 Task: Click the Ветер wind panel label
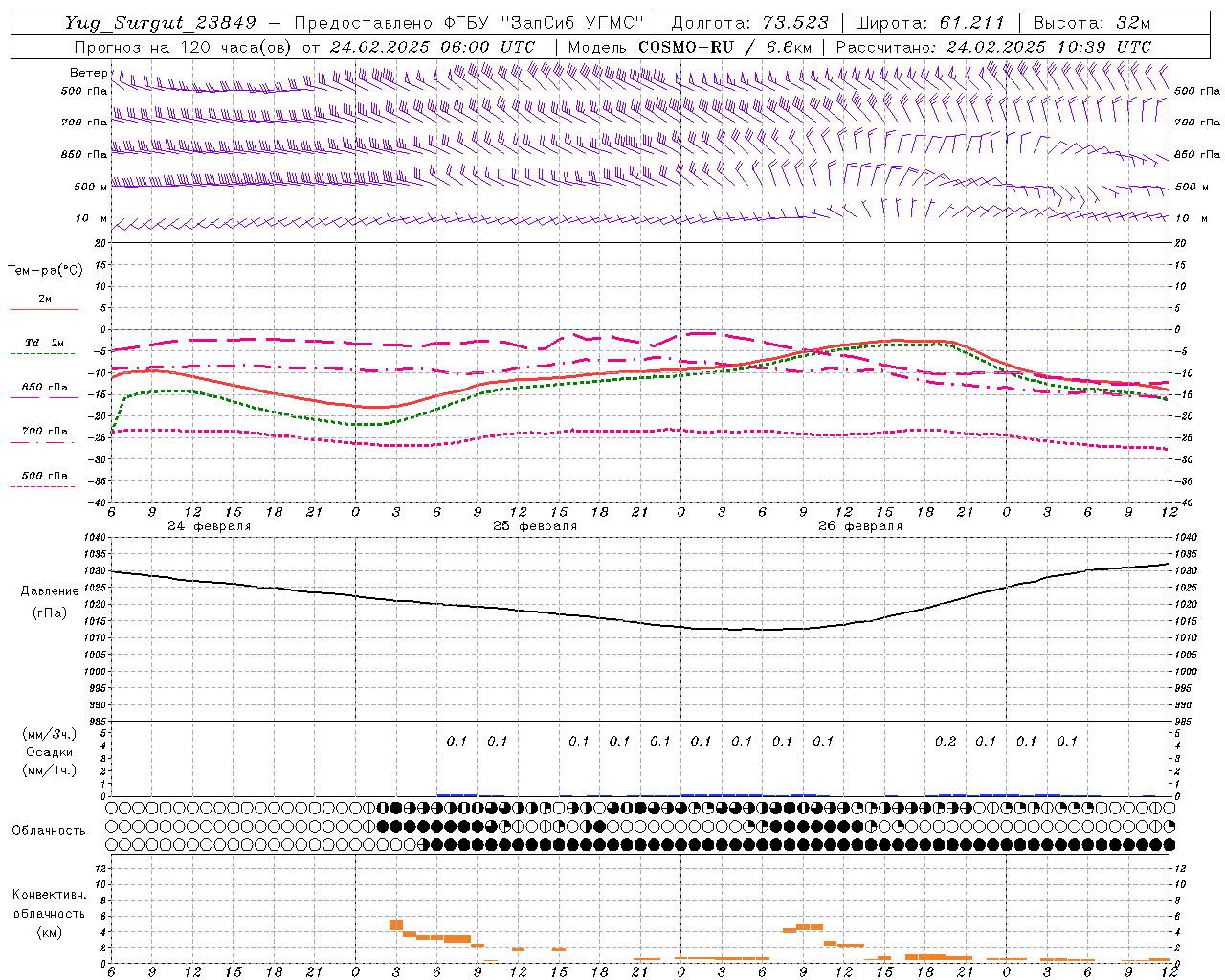click(x=88, y=73)
